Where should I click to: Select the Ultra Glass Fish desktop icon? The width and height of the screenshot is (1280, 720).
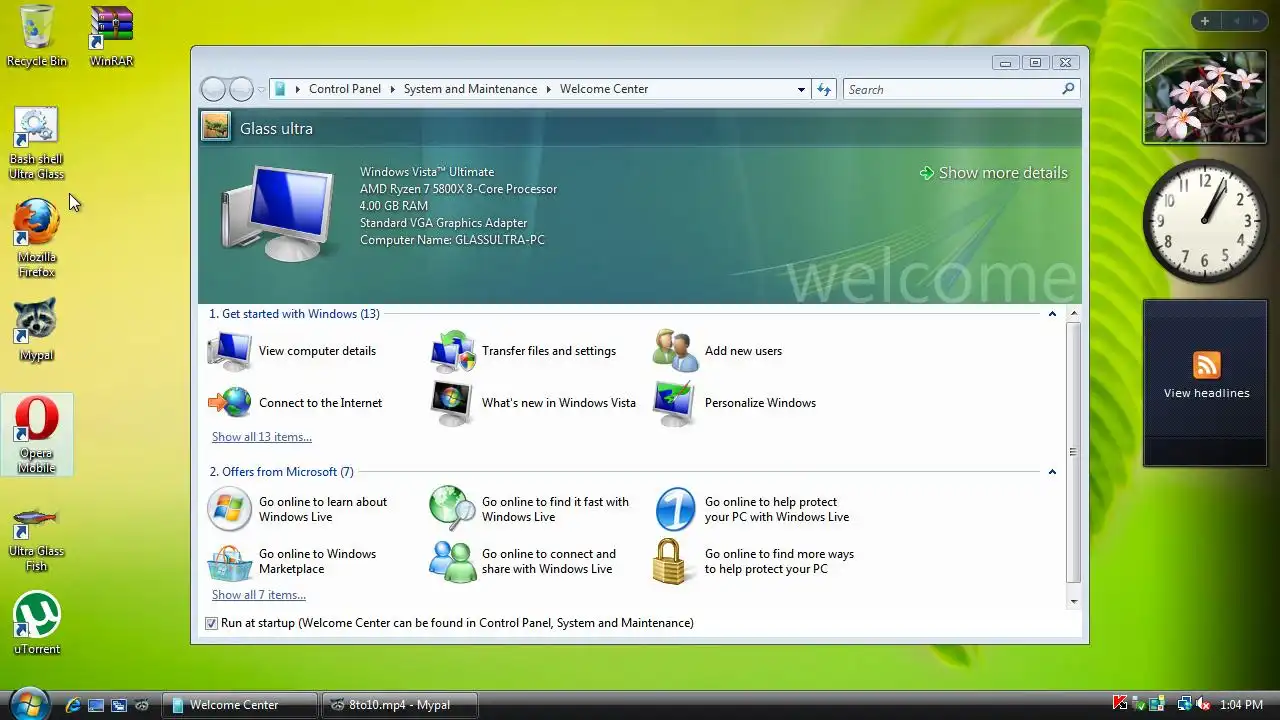point(36,539)
